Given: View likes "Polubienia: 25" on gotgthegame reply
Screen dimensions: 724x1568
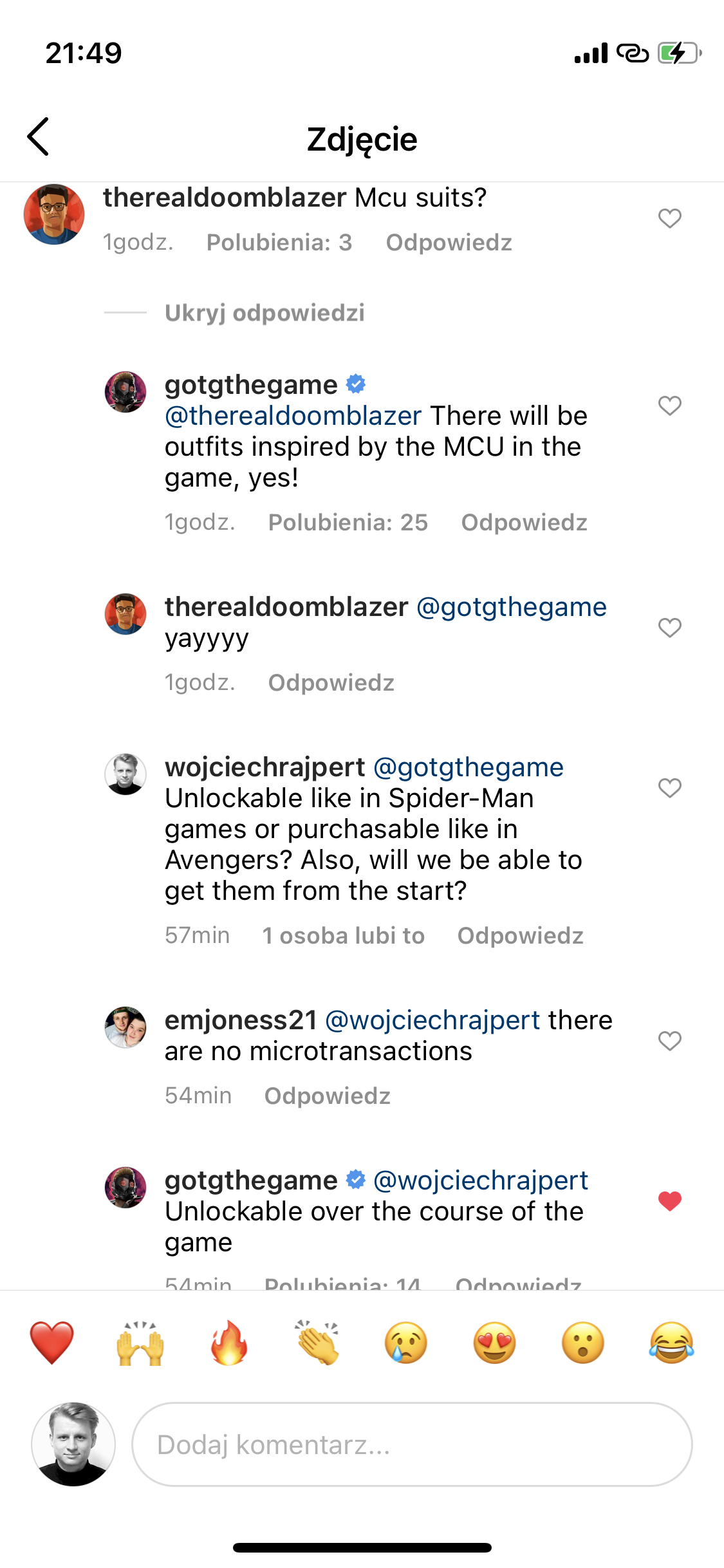Looking at the screenshot, I should 348,523.
